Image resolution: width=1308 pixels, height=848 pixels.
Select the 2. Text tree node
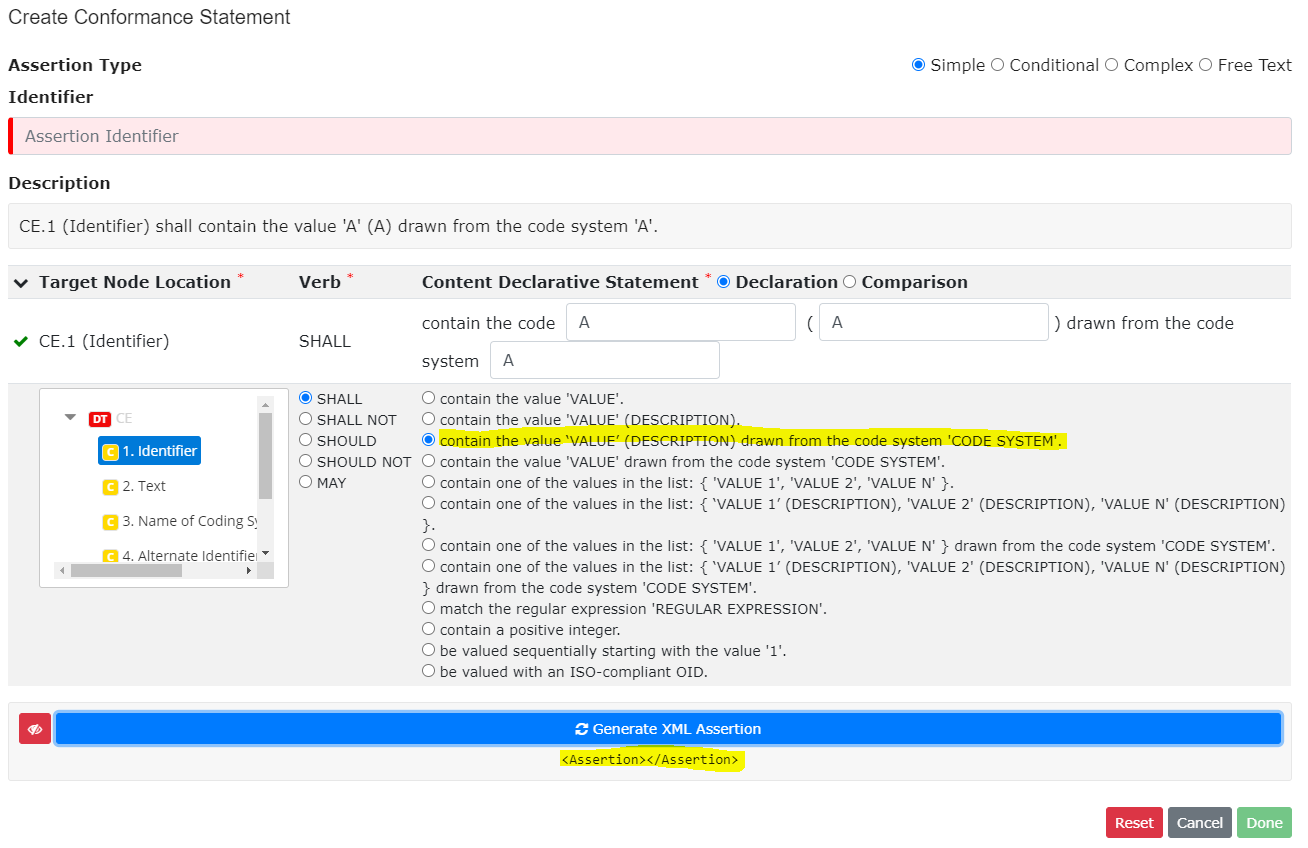[135, 487]
